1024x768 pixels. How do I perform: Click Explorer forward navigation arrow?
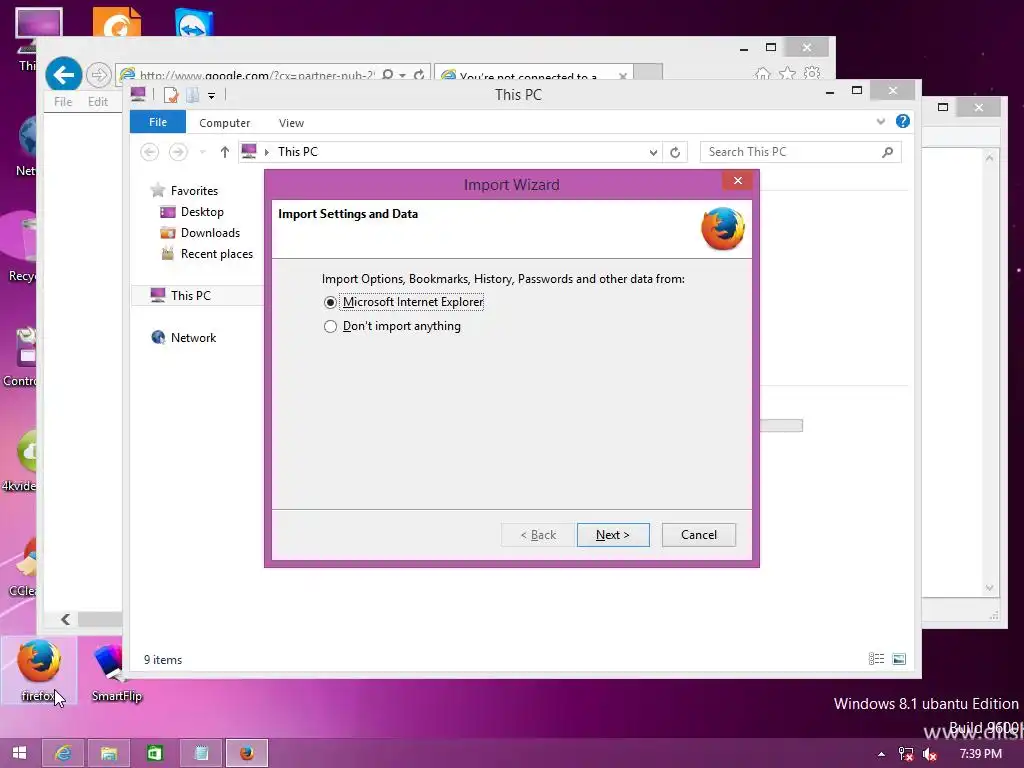(x=178, y=152)
